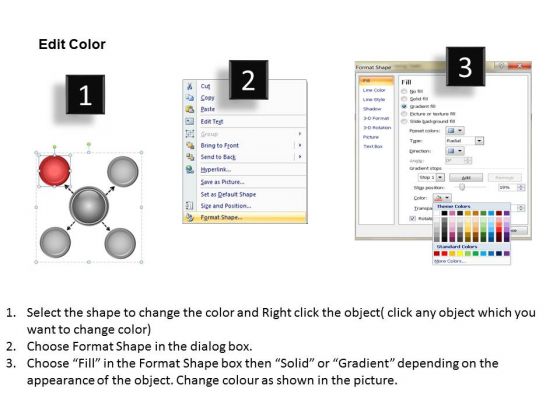Screen dimensions: 560x420
Task: Click the Format Shape icon
Action: (x=190, y=217)
